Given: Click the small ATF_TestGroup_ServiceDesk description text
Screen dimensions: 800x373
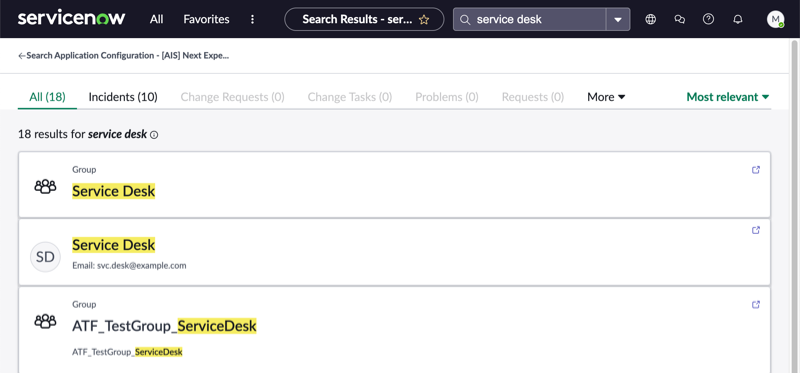Looking at the screenshot, I should 127,352.
